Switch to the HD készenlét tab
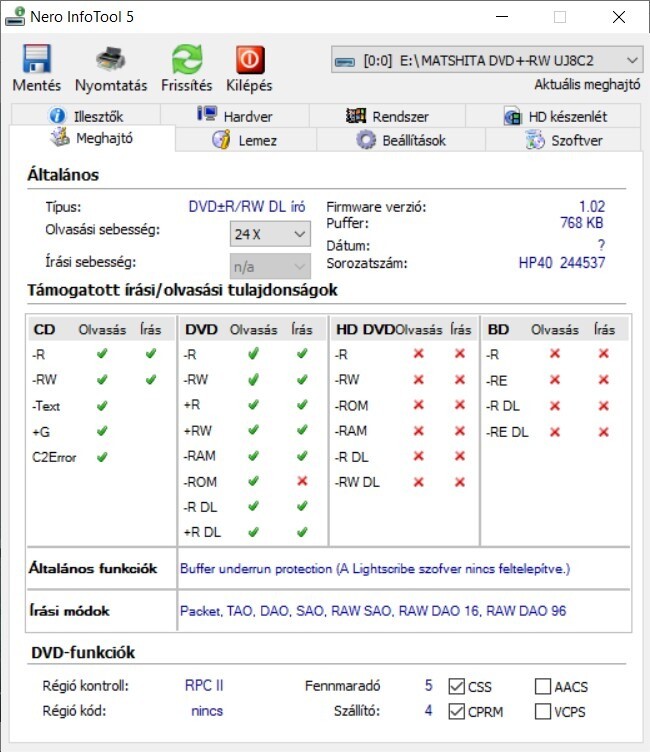Viewport: 650px width, 752px height. pyautogui.click(x=553, y=116)
